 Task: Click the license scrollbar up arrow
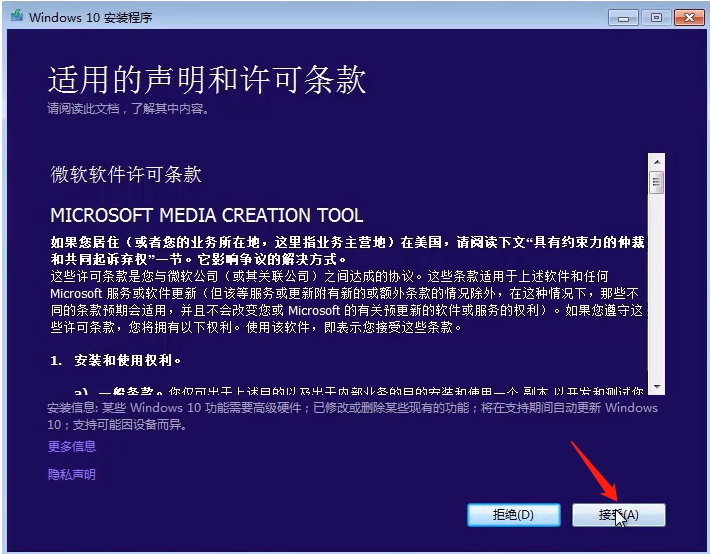656,162
